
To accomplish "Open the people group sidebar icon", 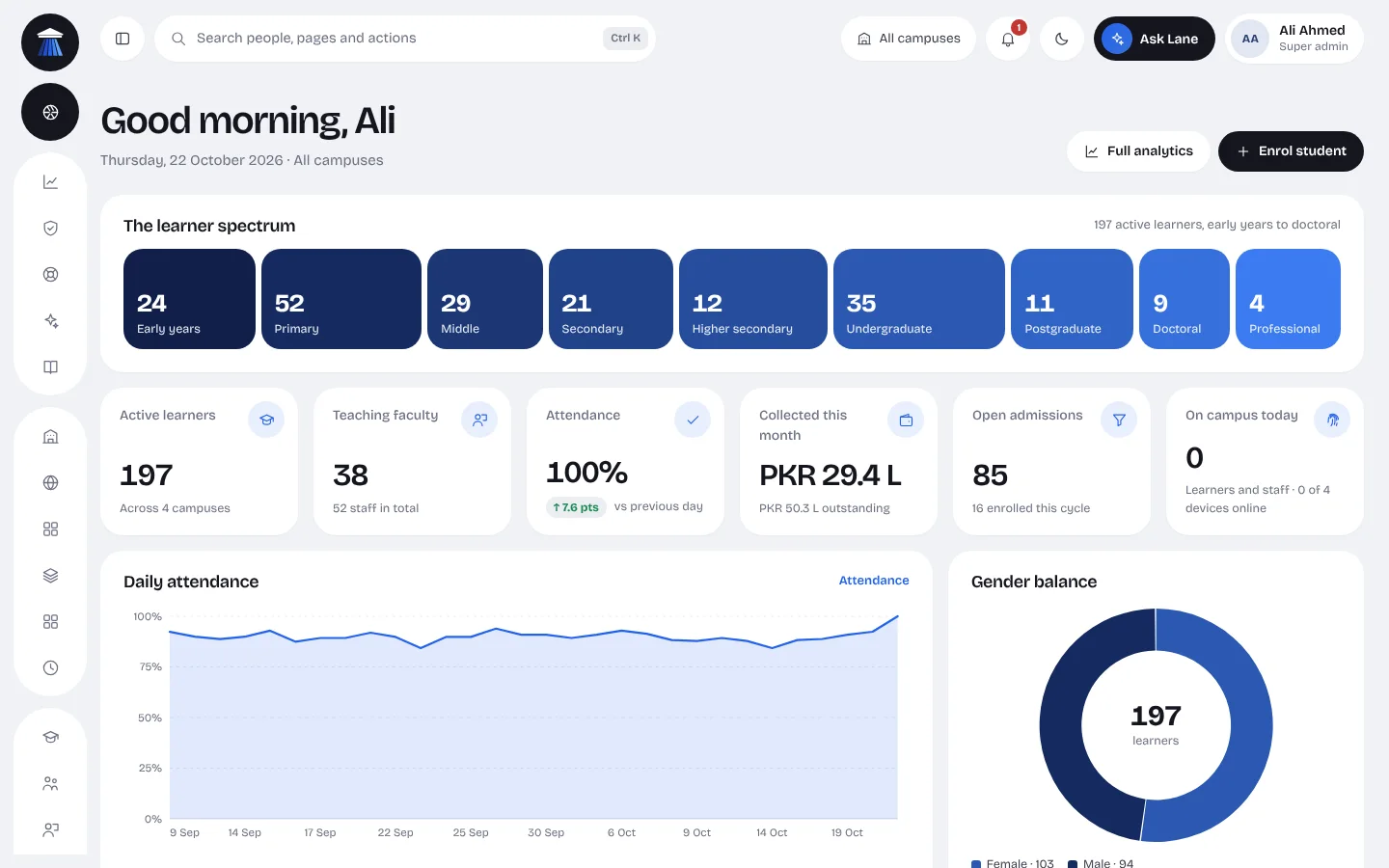I will pos(50,783).
